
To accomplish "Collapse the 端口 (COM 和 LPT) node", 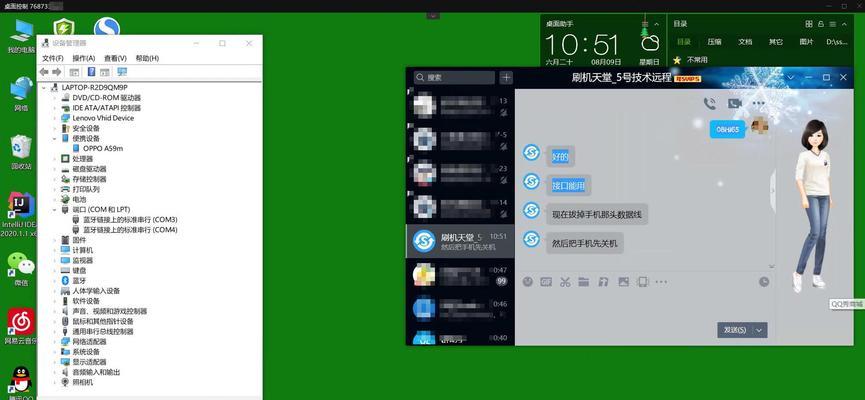I will coord(55,210).
